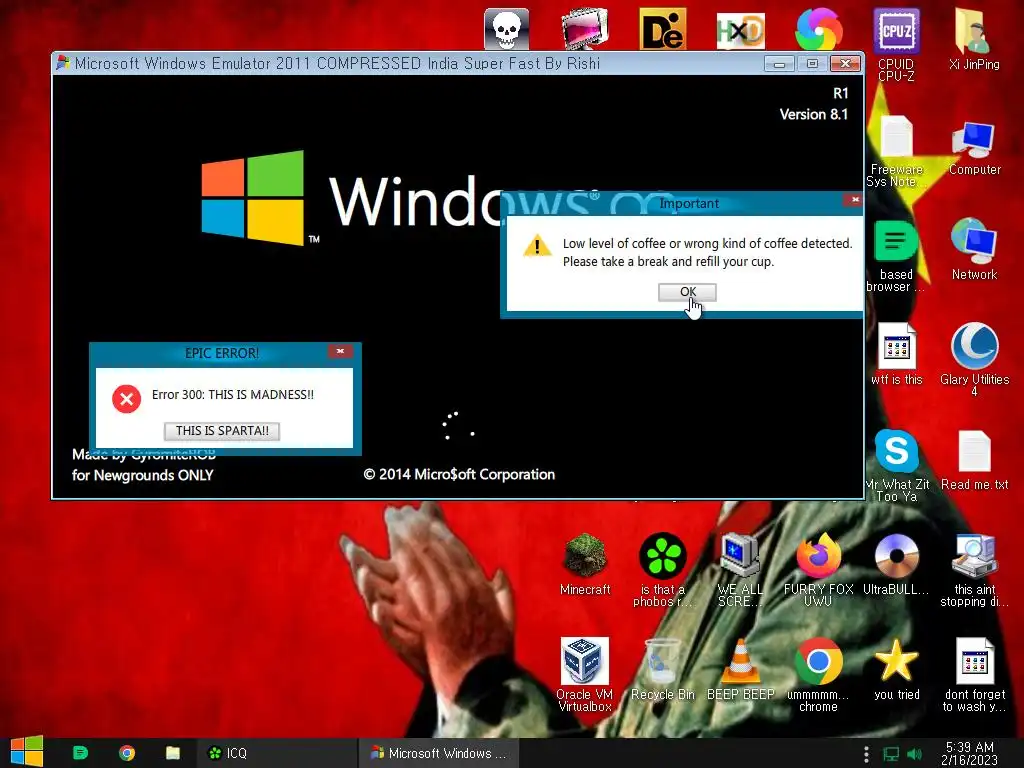Open the HxD hex editor icon
The image size is (1024, 768).
[741, 30]
